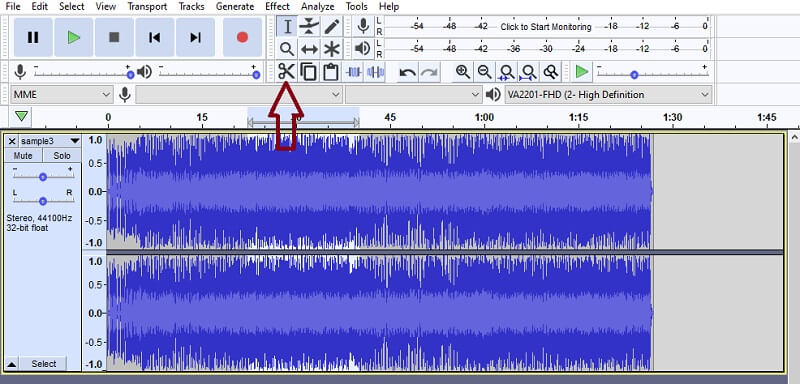Viewport: 800px width, 384px height.
Task: Open the File menu
Action: coord(13,7)
